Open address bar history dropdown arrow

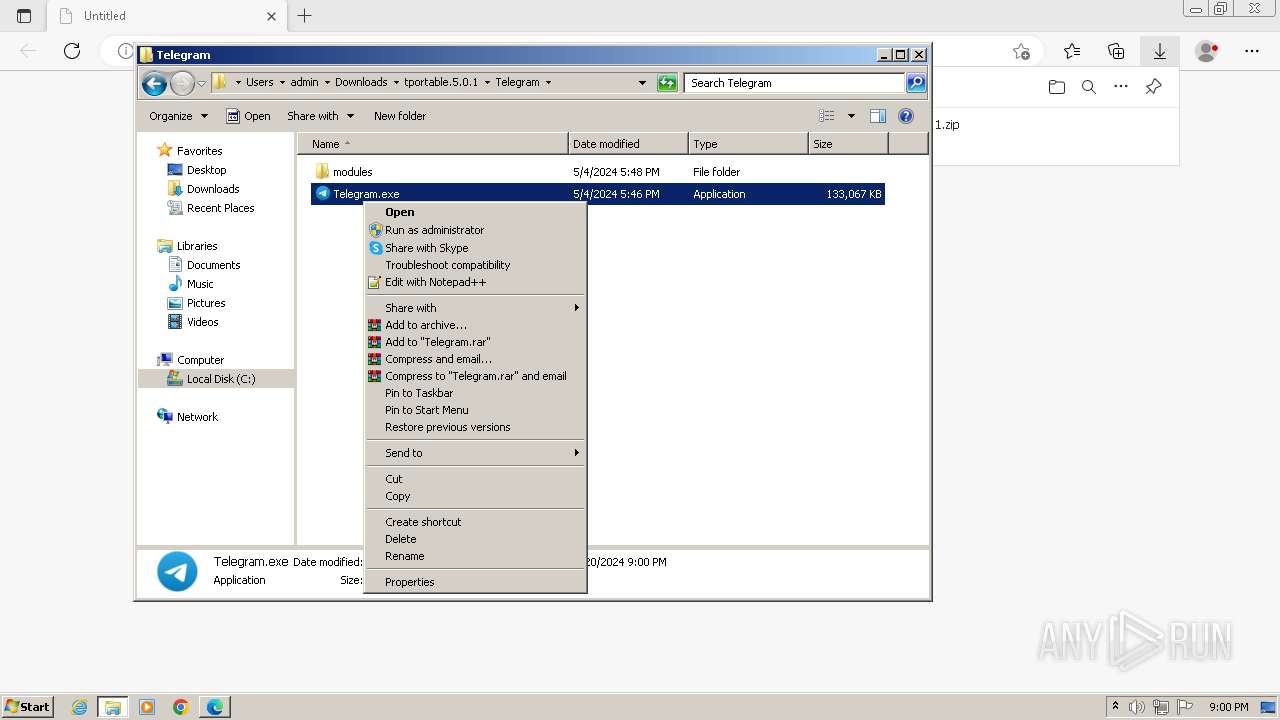pyautogui.click(x=642, y=83)
